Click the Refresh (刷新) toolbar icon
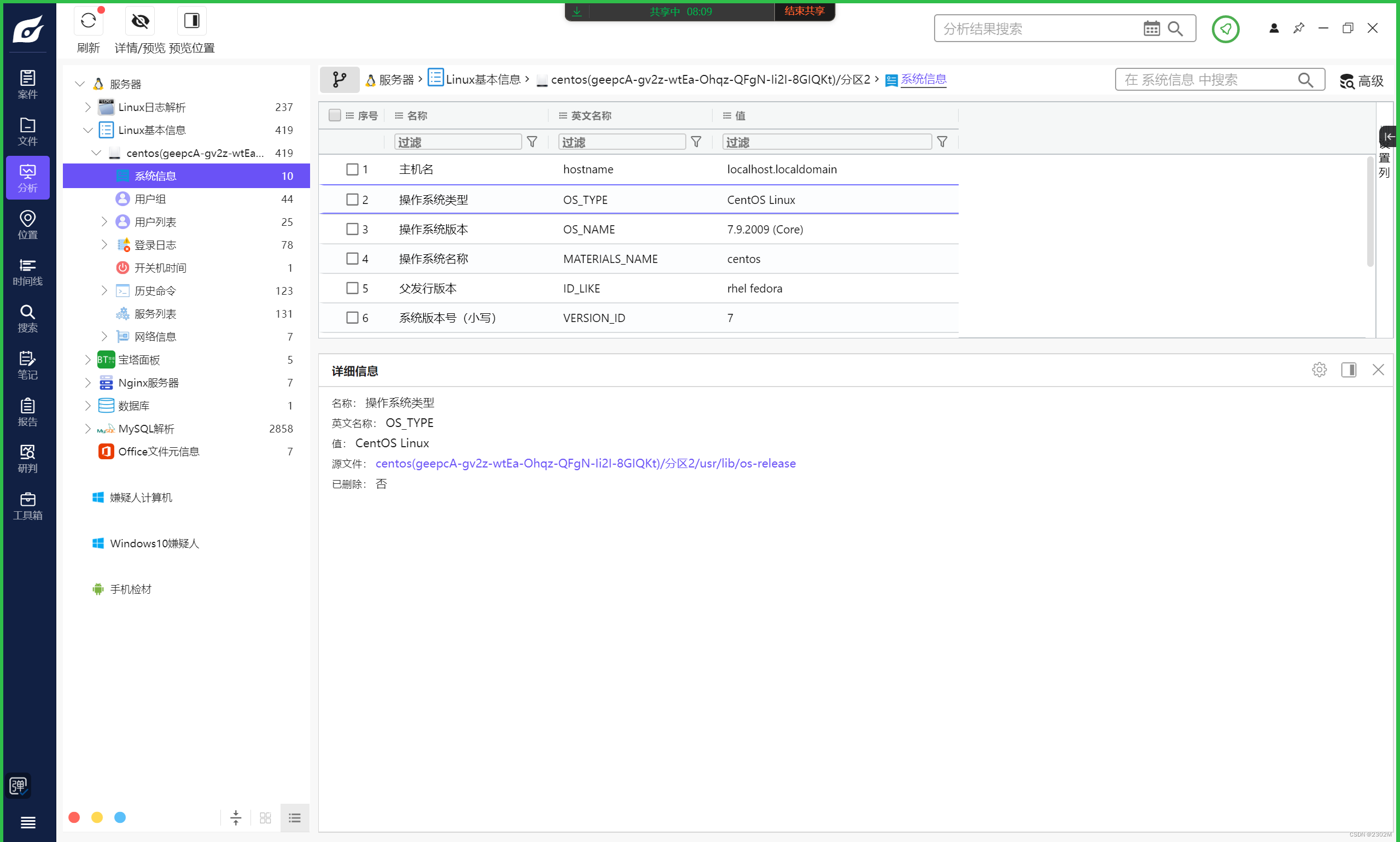 click(88, 21)
